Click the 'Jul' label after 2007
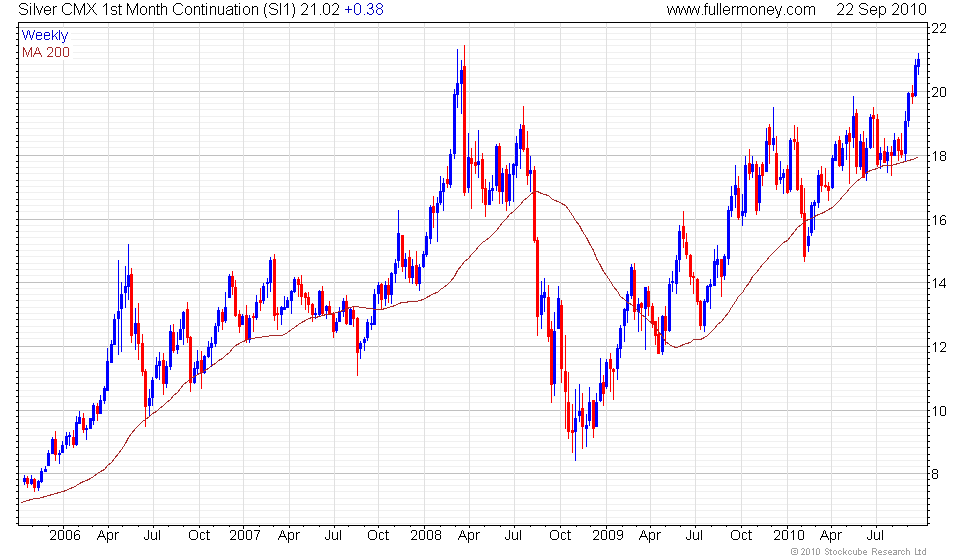 tap(333, 536)
